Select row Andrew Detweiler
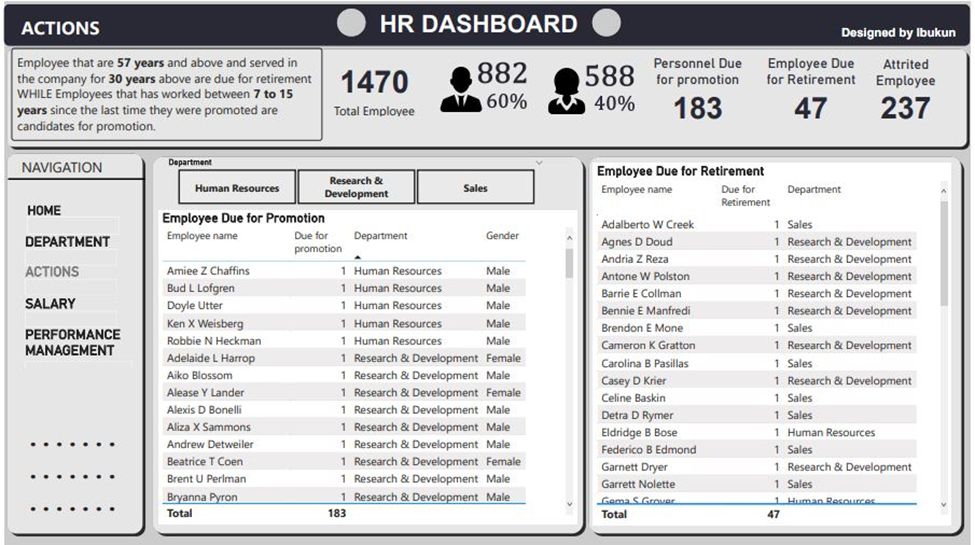This screenshot has width=975, height=545. coord(344,444)
